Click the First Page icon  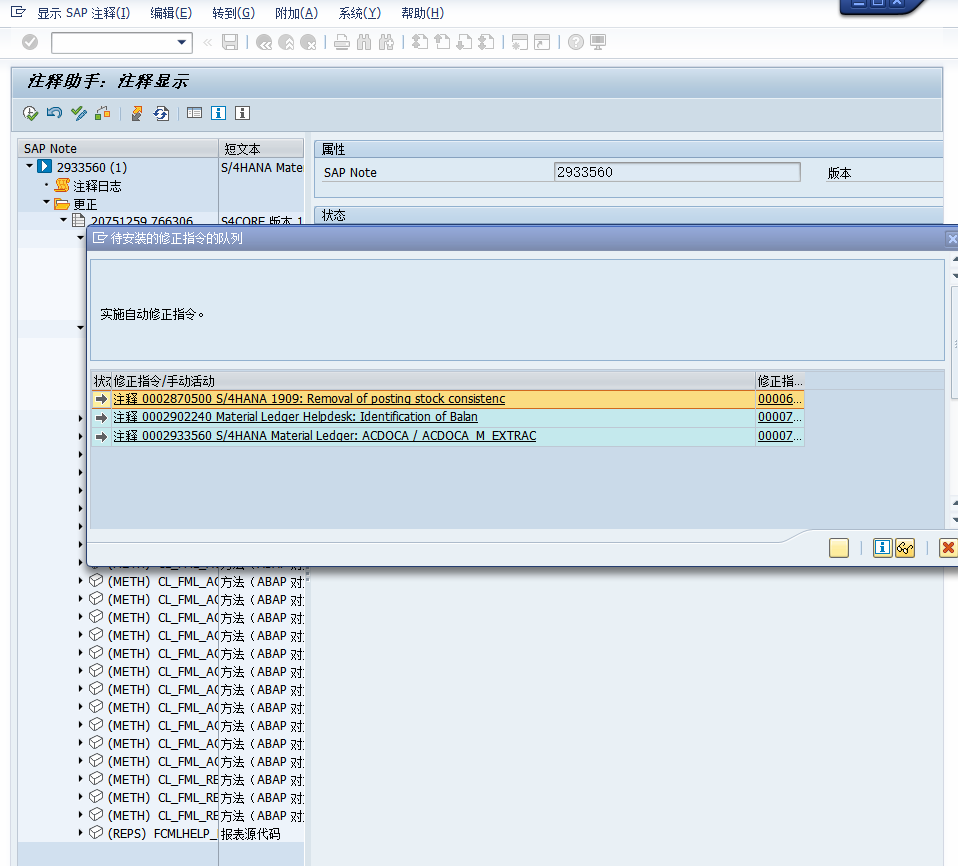coord(420,42)
